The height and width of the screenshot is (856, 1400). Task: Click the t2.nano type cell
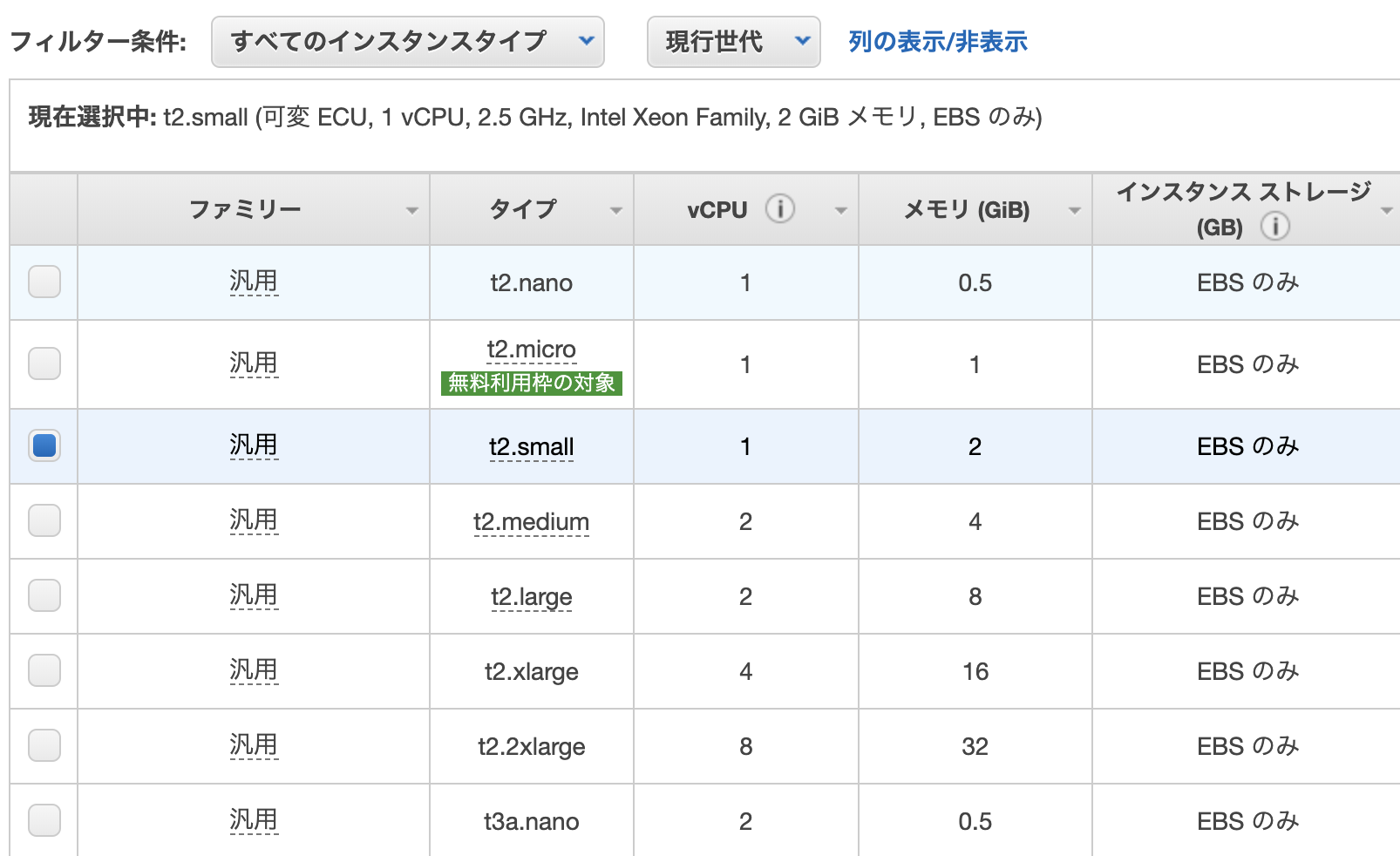[531, 283]
